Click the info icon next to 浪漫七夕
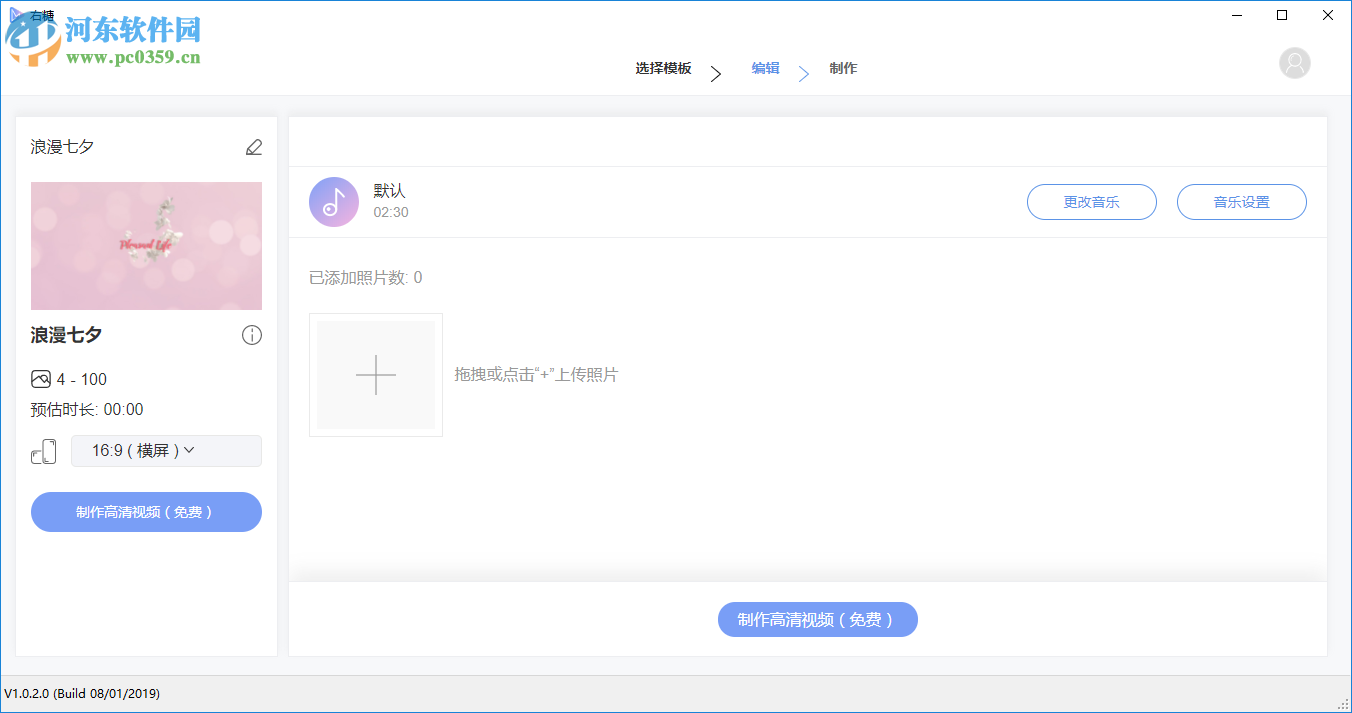Image resolution: width=1352 pixels, height=713 pixels. [x=252, y=335]
